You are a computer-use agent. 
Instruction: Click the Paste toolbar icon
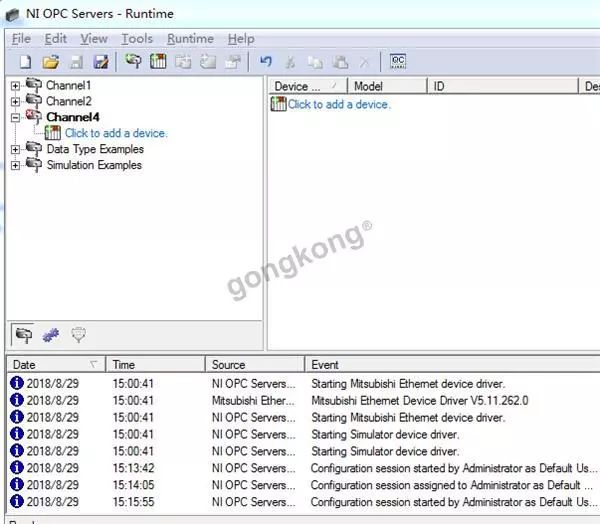pos(340,62)
